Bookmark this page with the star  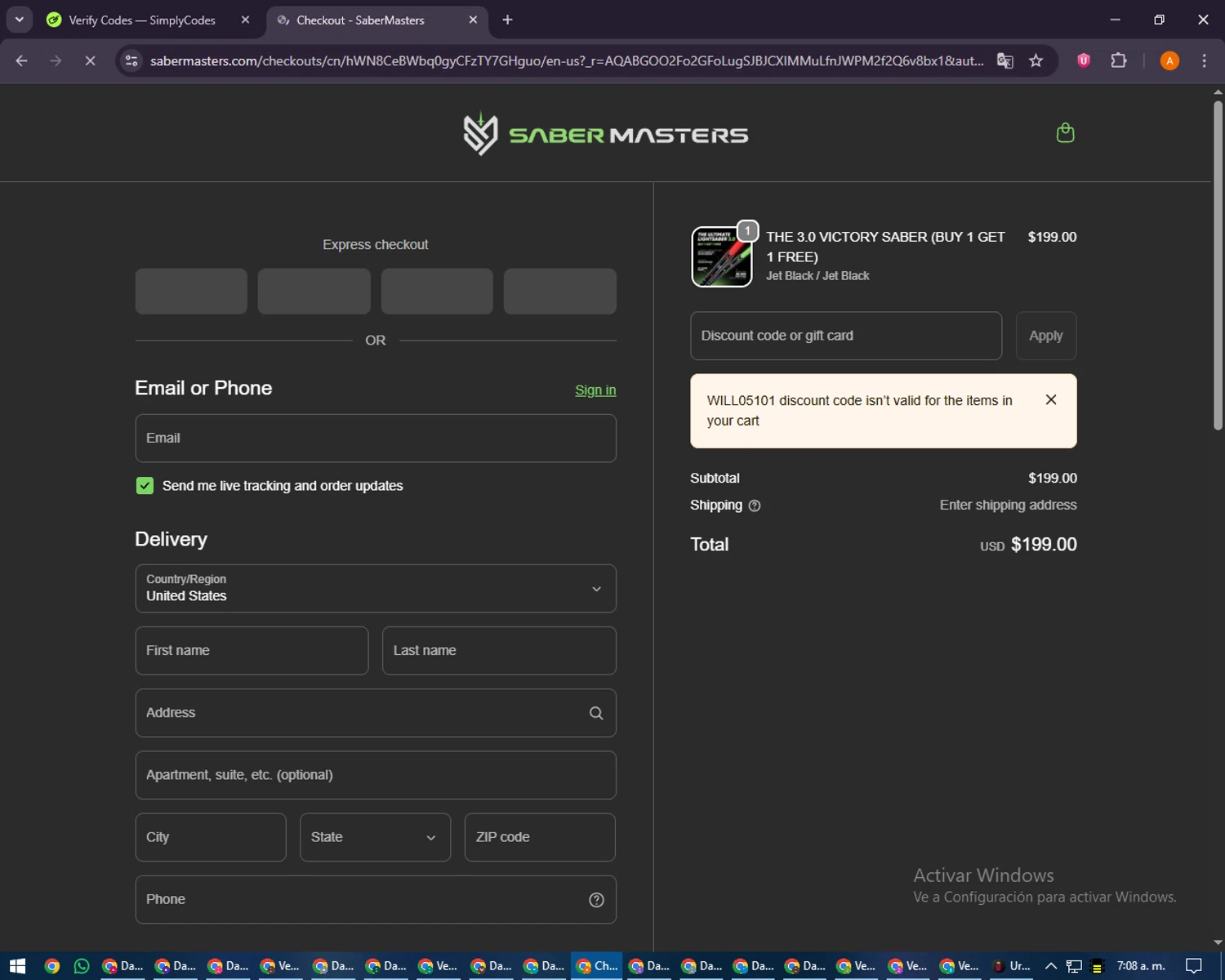tap(1036, 60)
